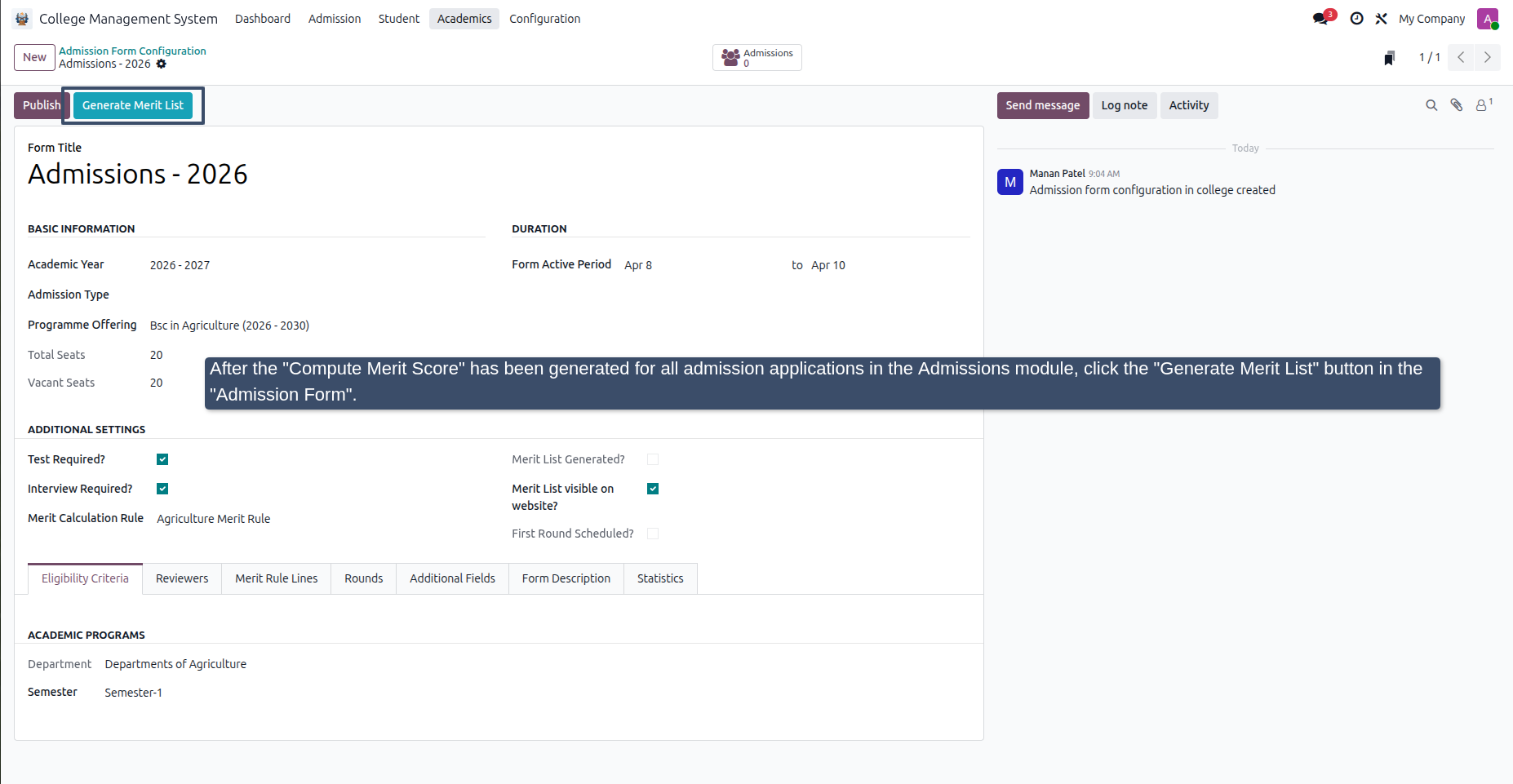Open the Dashboard menu
The image size is (1513, 784).
[x=263, y=19]
